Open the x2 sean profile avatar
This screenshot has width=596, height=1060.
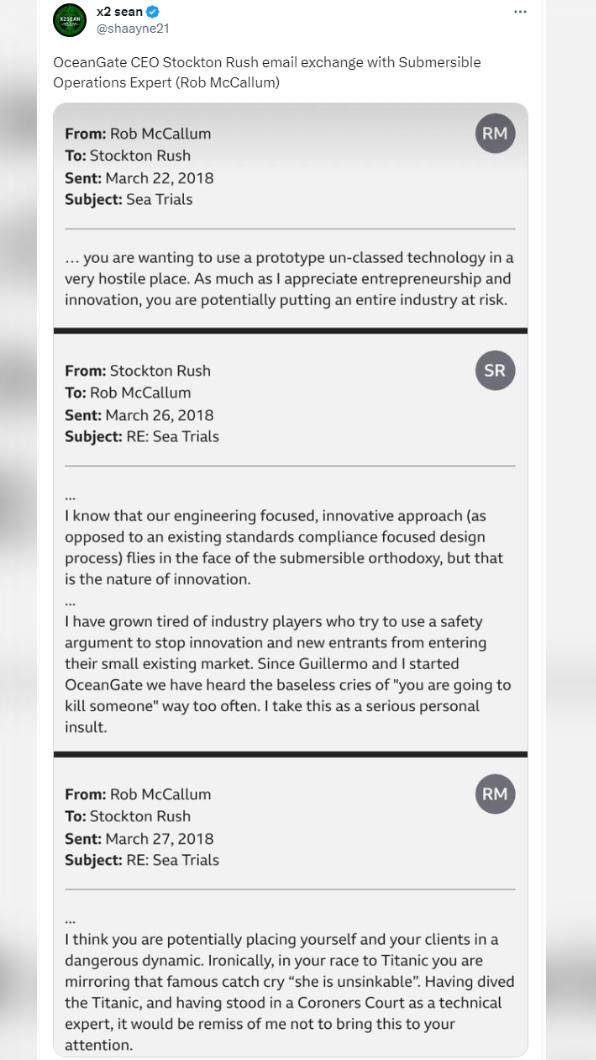pos(70,20)
